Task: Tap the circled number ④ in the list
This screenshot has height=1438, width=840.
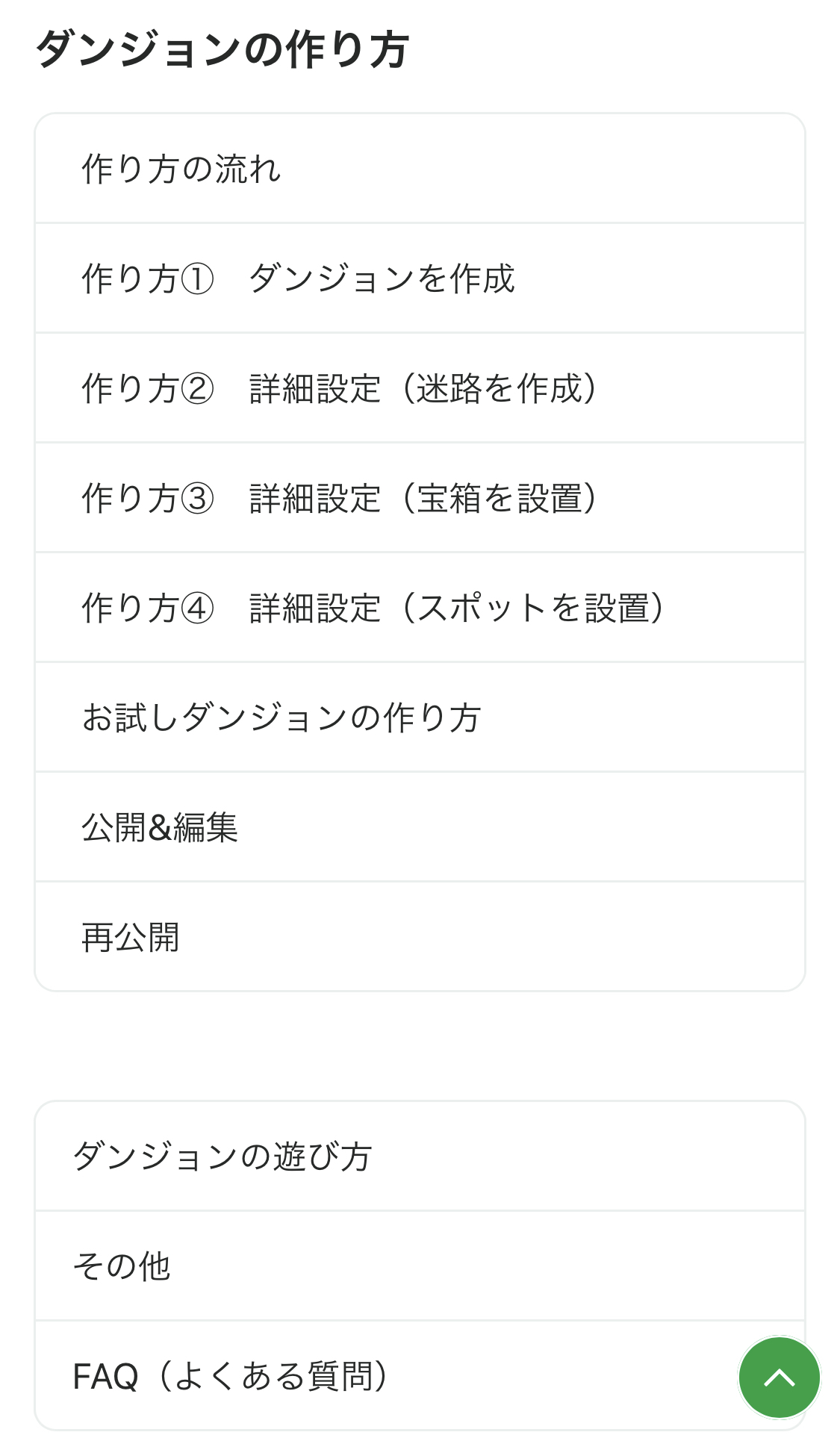Action: click(197, 608)
